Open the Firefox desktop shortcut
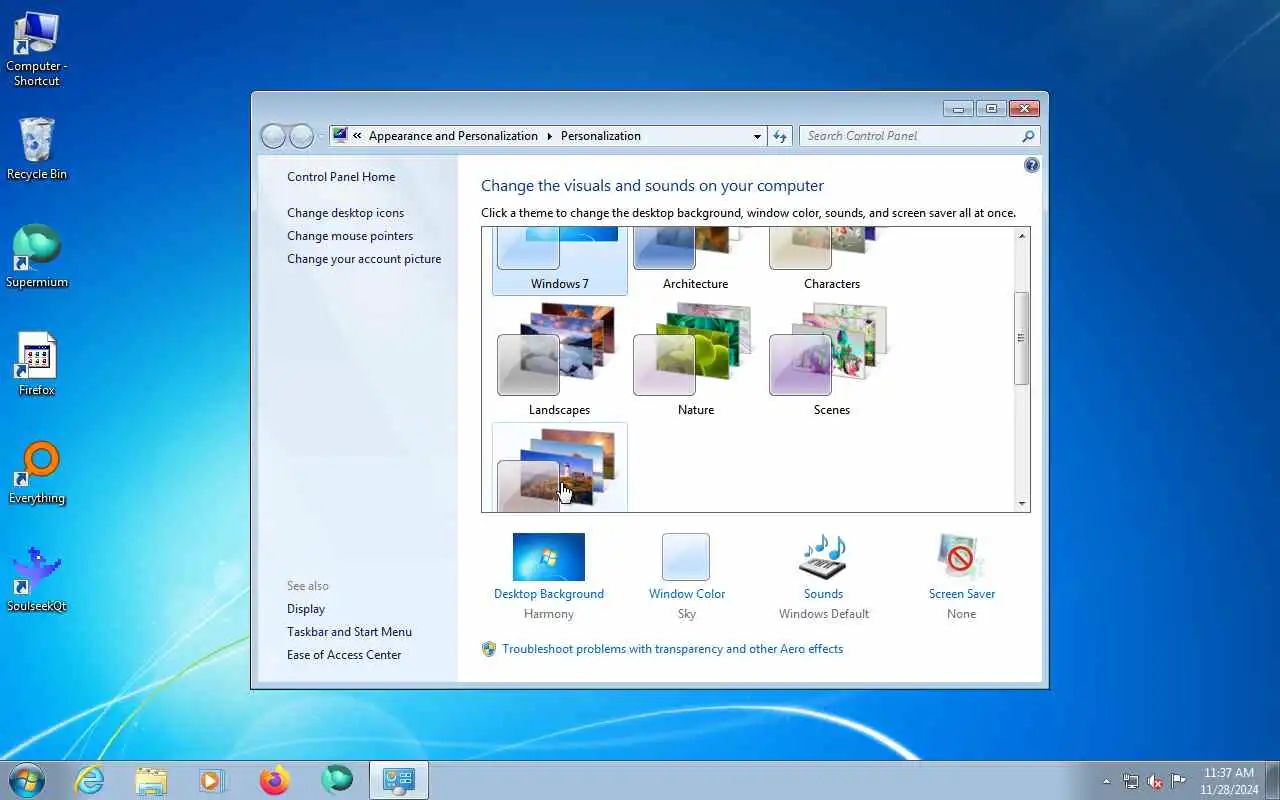 click(37, 365)
